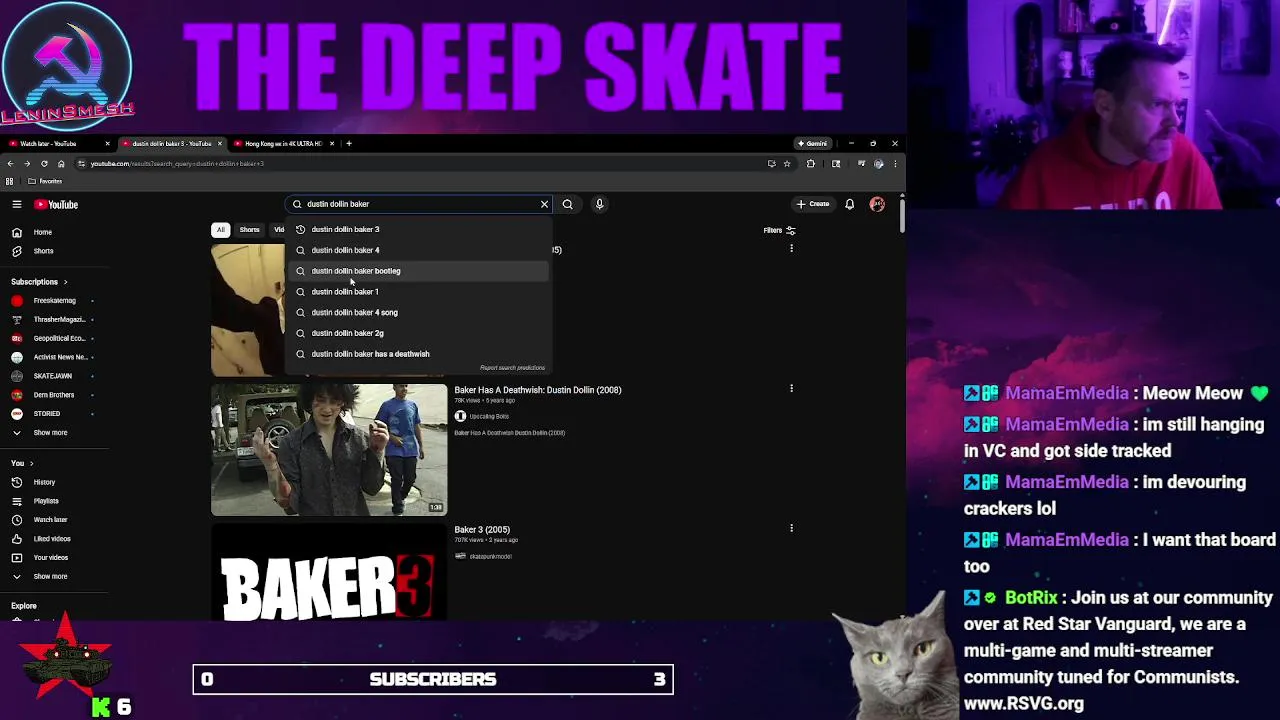Viewport: 1280px width, 720px height.
Task: Expand the 'You' section chevron
Action: pyautogui.click(x=31, y=463)
